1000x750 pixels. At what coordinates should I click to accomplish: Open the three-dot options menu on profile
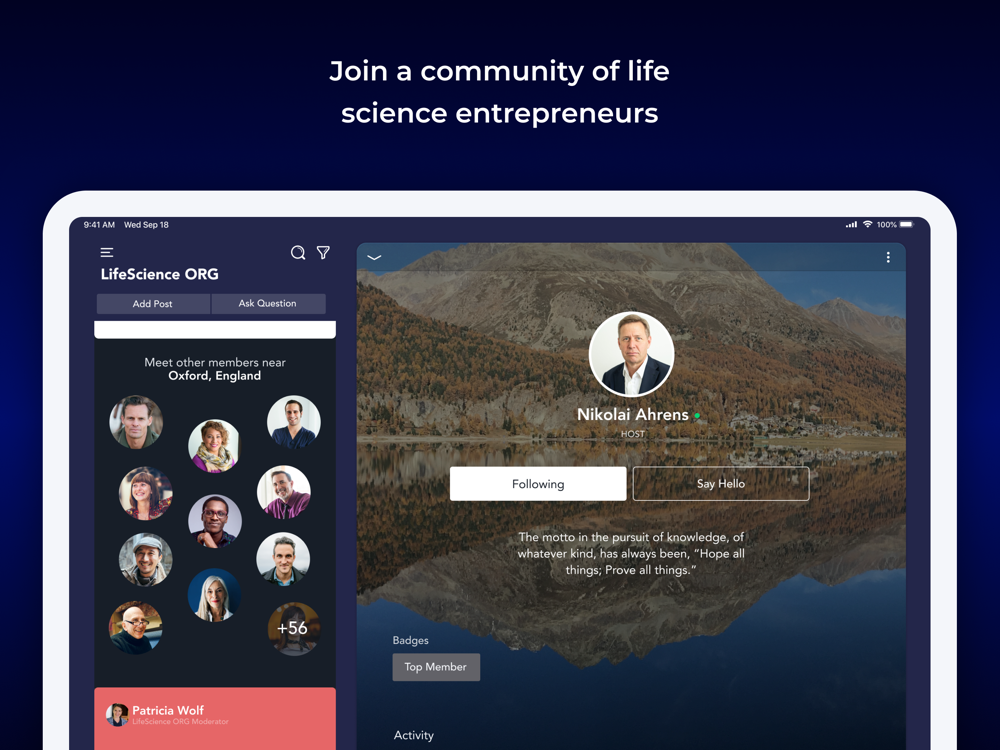[888, 257]
